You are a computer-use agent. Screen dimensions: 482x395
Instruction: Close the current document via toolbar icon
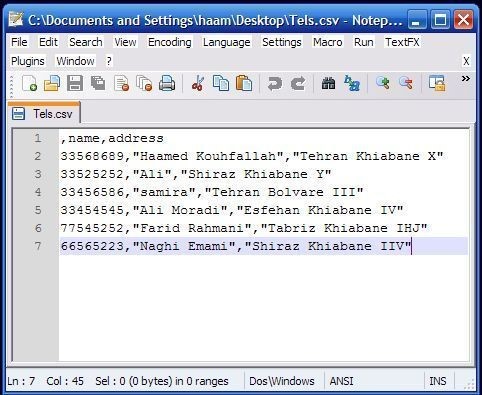121,83
